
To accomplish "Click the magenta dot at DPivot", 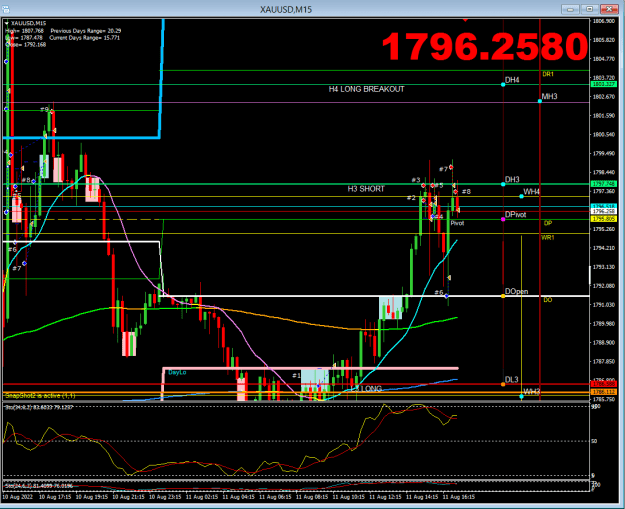I will 503,219.
